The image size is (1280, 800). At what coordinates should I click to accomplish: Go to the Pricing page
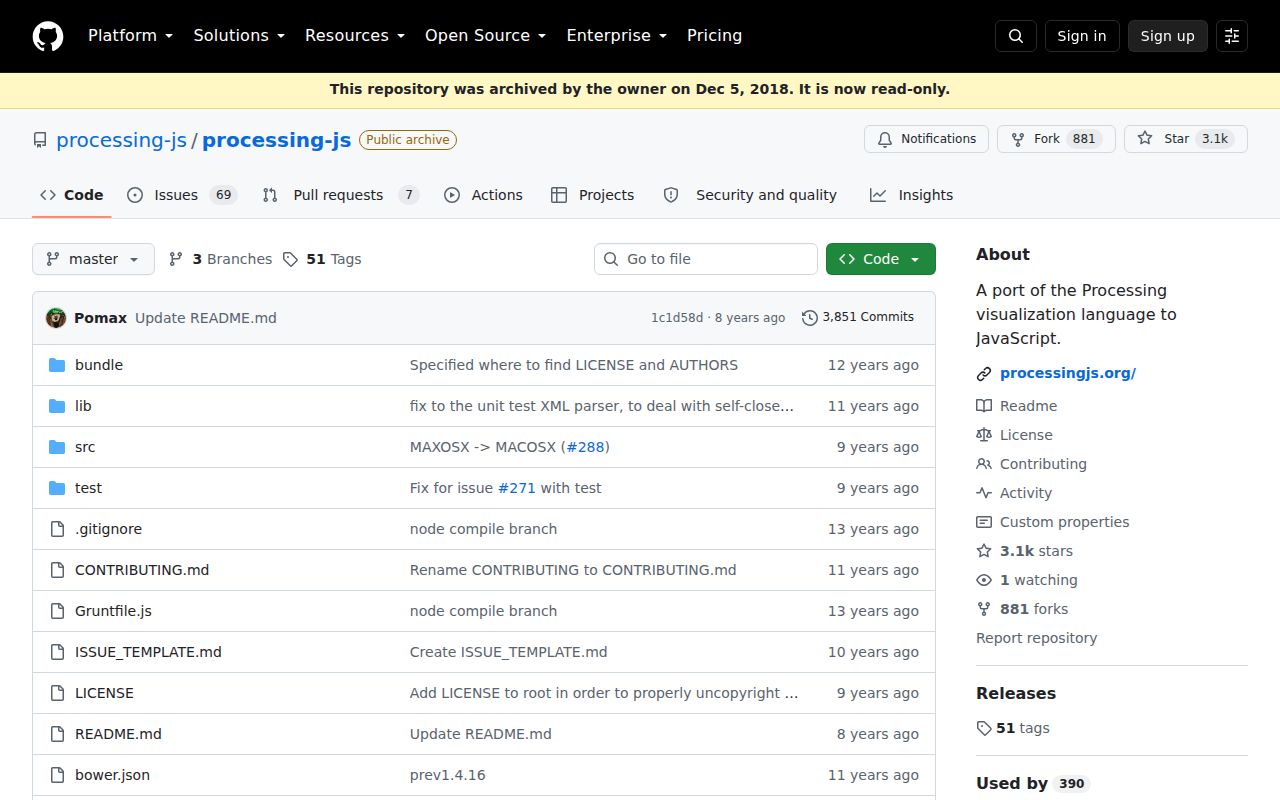pyautogui.click(x=714, y=35)
